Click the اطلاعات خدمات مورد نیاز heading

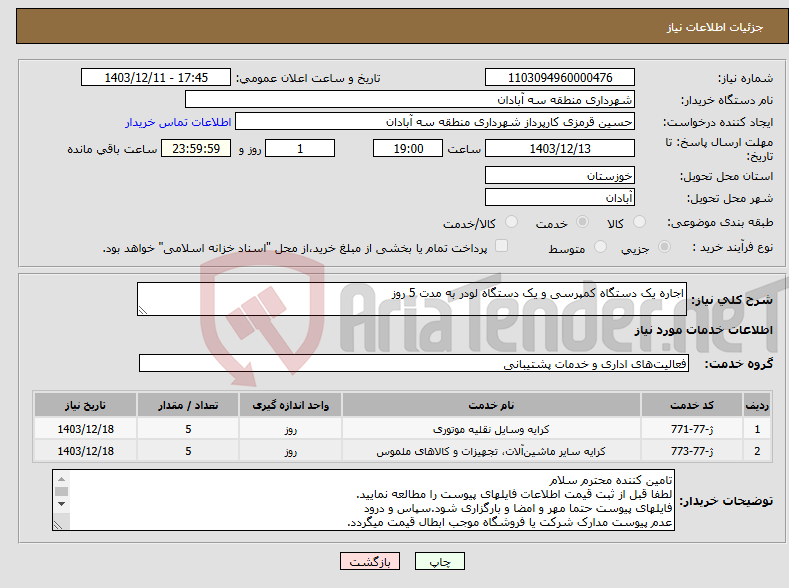click(x=703, y=330)
